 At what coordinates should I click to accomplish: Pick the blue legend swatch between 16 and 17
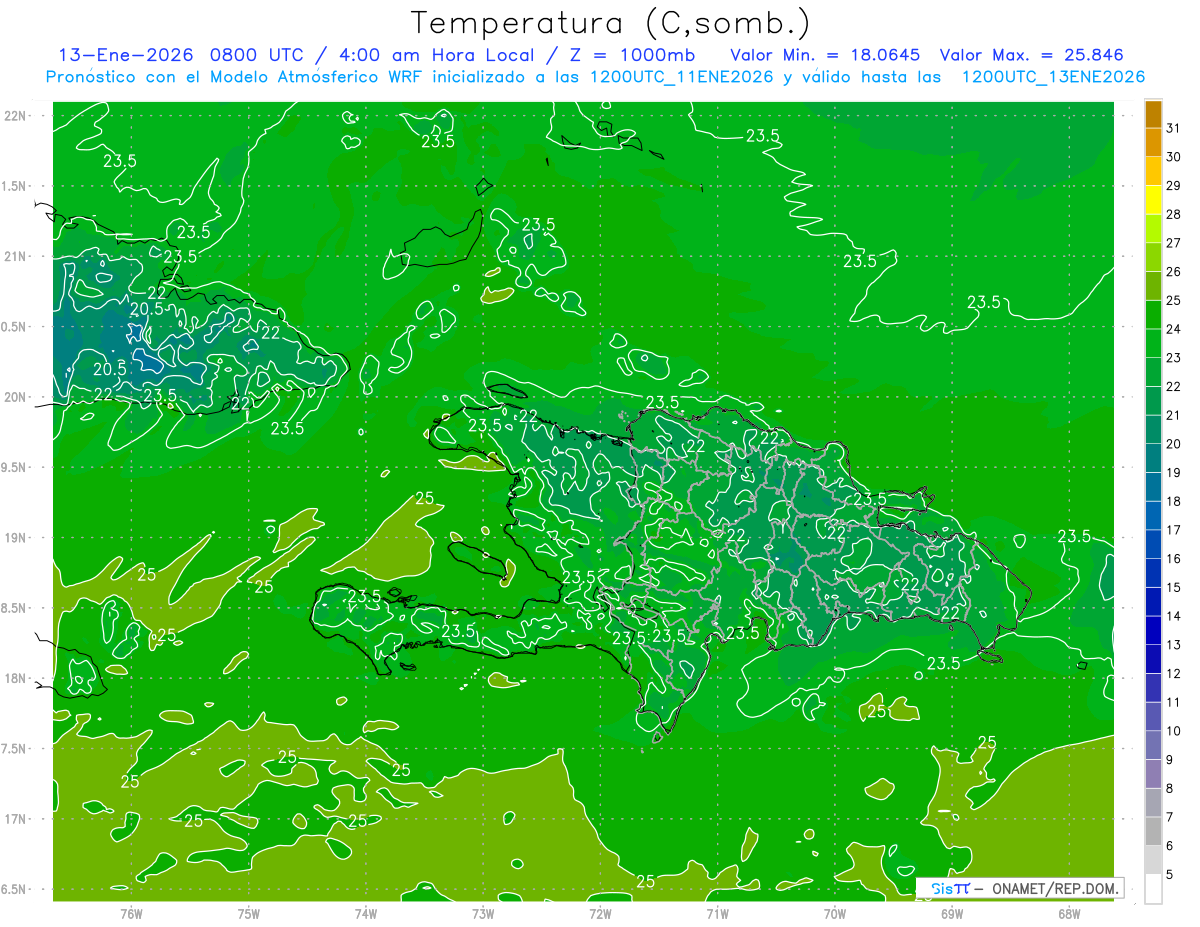[1153, 545]
